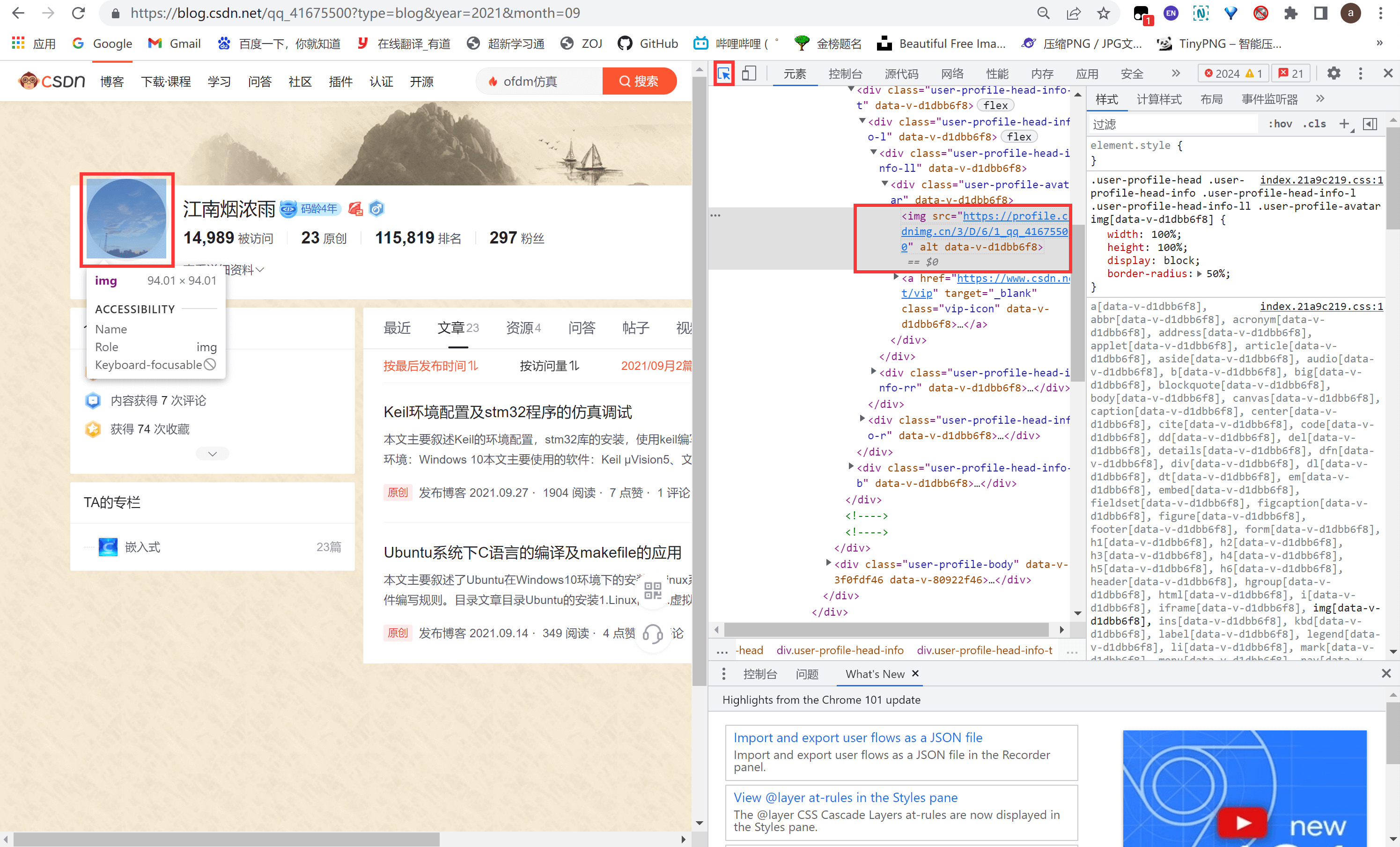Toggle the flex badge overlay in DOM tree
Image resolution: width=1400 pixels, height=847 pixels.
tap(995, 105)
